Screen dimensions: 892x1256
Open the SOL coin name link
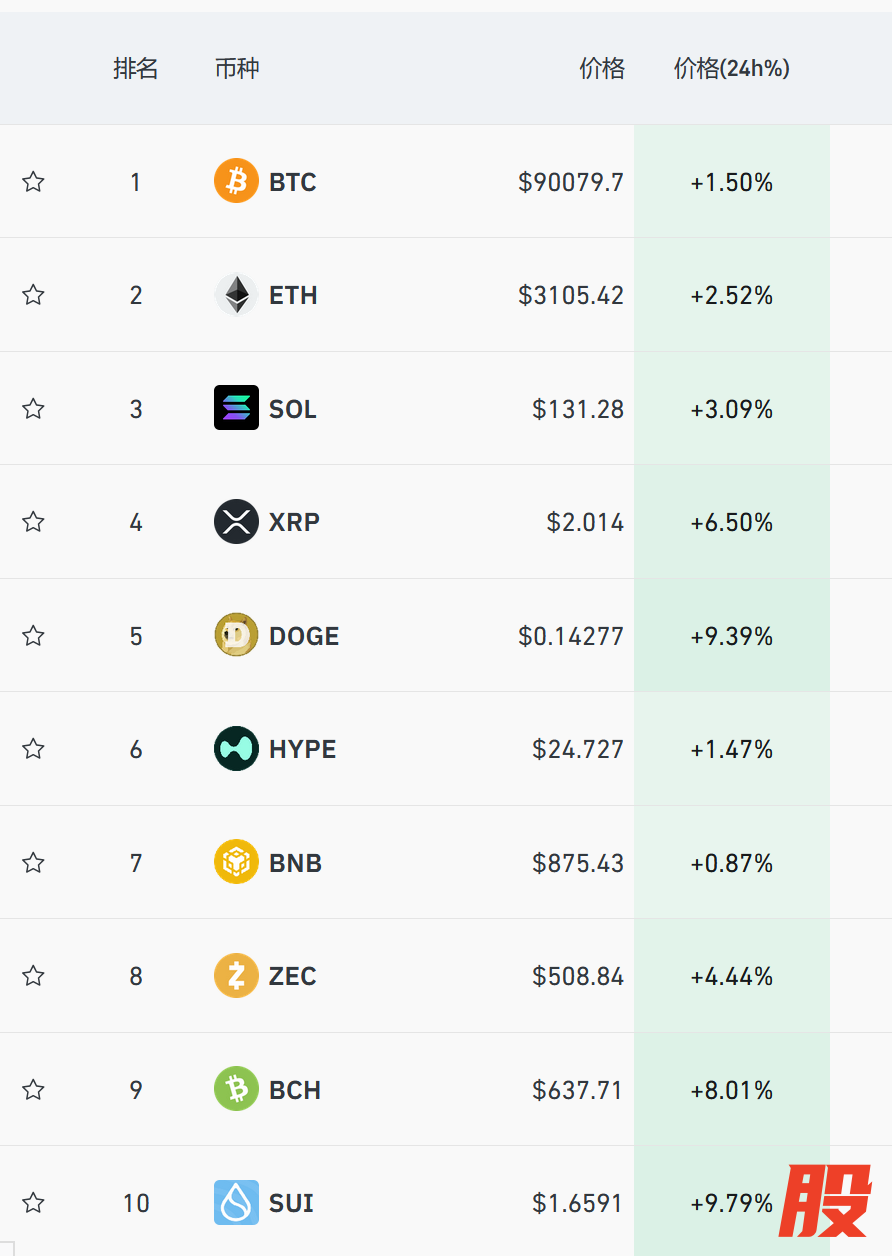293,409
